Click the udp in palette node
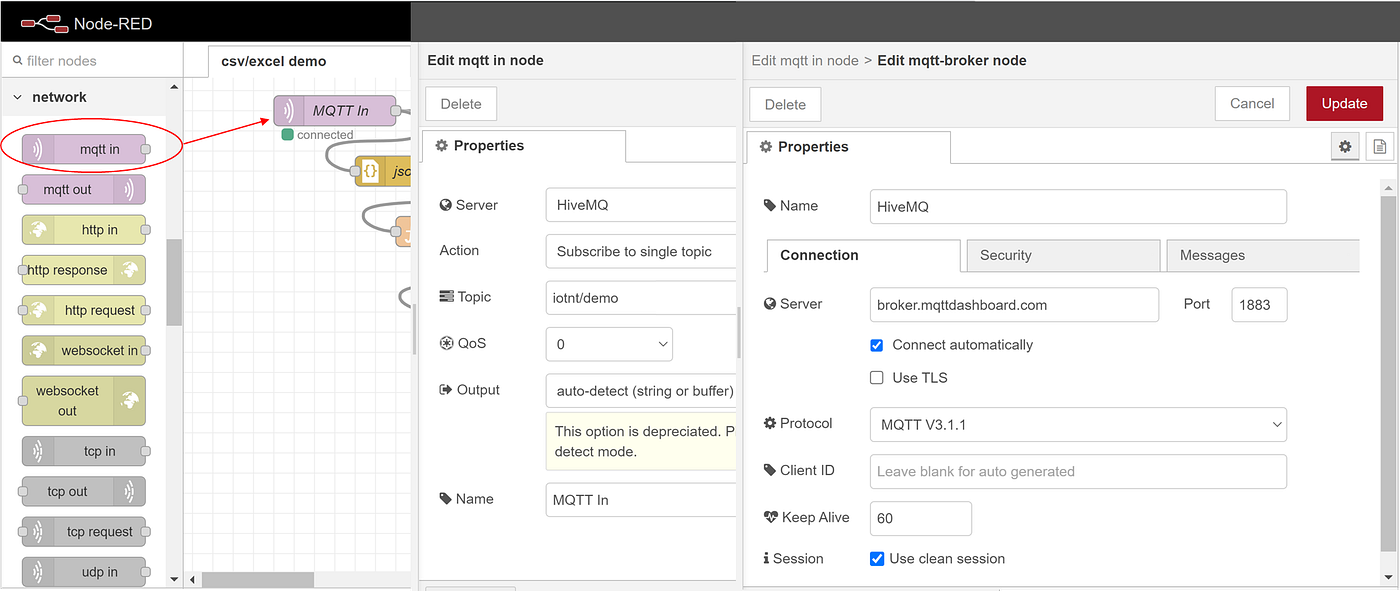This screenshot has height=591, width=1400. pos(84,572)
